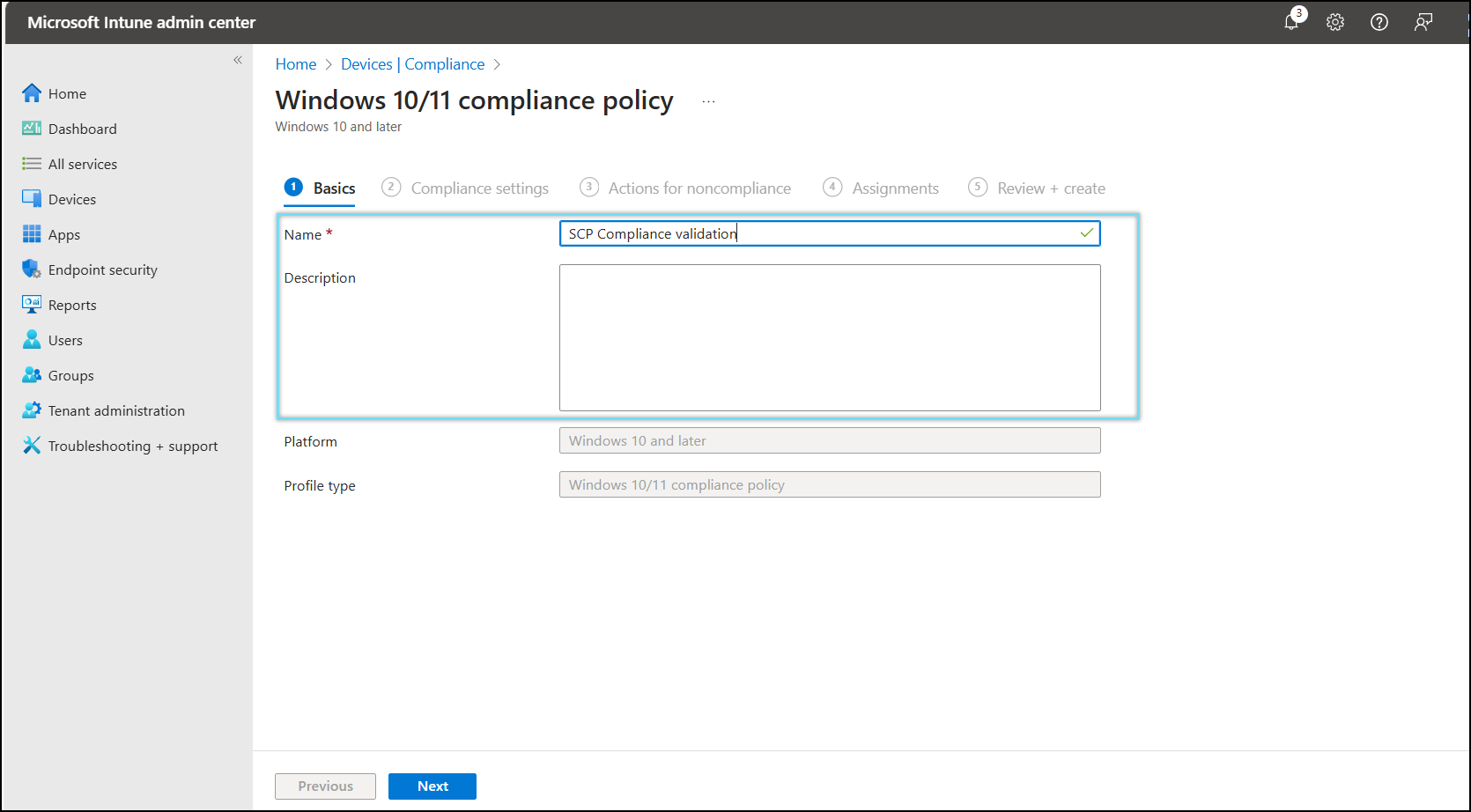Click the "Windows 10 and later" subtitle
The width and height of the screenshot is (1471, 812).
tap(338, 127)
